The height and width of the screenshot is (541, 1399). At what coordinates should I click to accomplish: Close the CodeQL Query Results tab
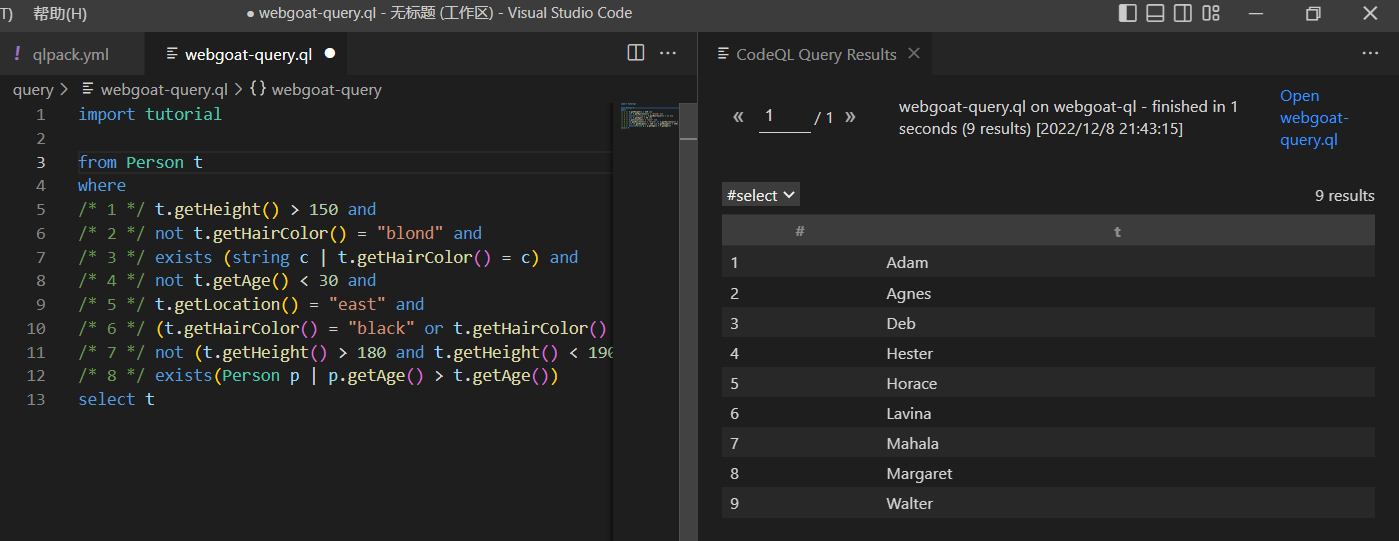click(913, 54)
